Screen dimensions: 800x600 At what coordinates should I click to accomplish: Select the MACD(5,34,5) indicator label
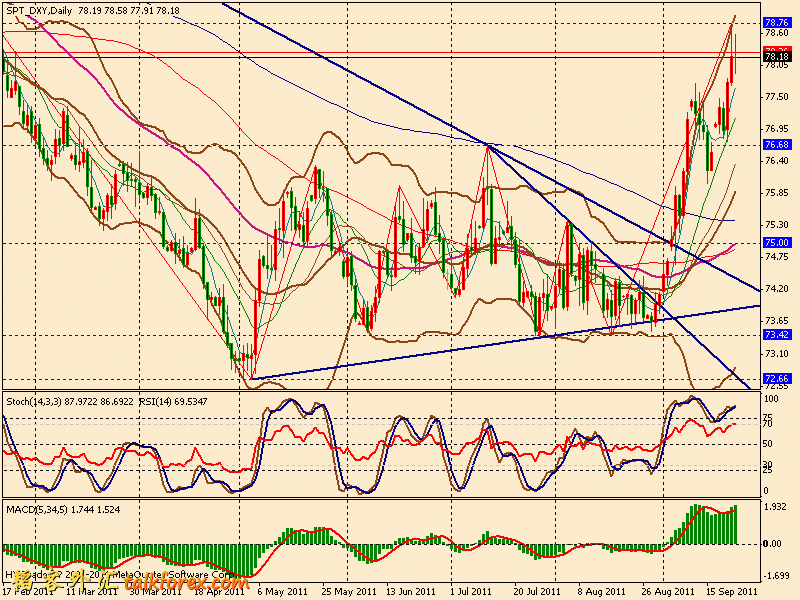coord(63,509)
